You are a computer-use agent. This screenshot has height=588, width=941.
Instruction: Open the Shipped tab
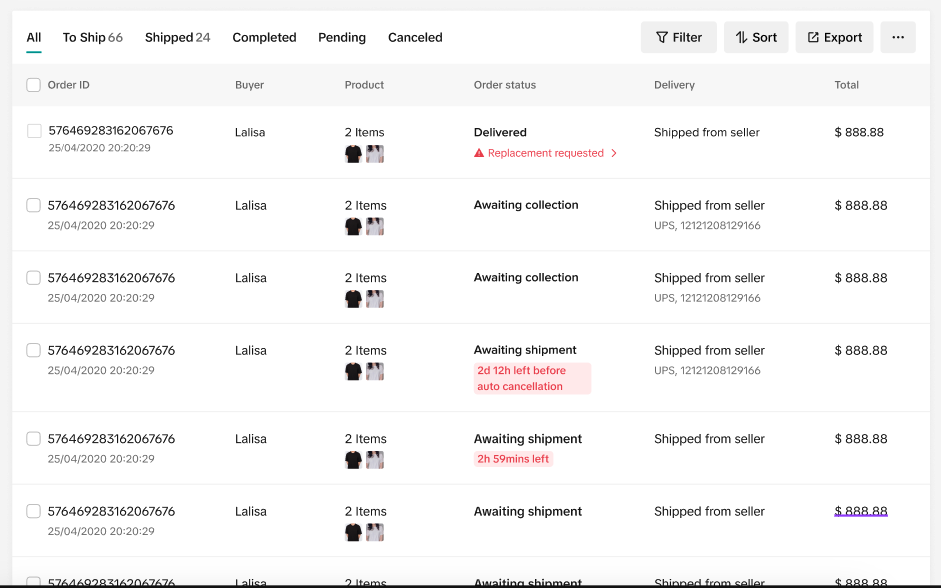(177, 38)
